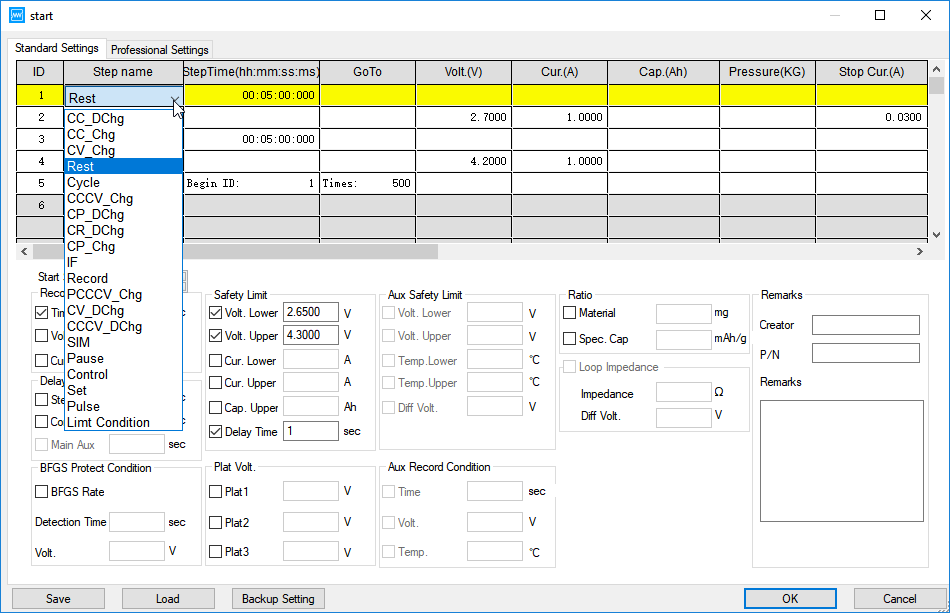Select CC_DChg from step name list
950x613 pixels.
click(x=123, y=119)
